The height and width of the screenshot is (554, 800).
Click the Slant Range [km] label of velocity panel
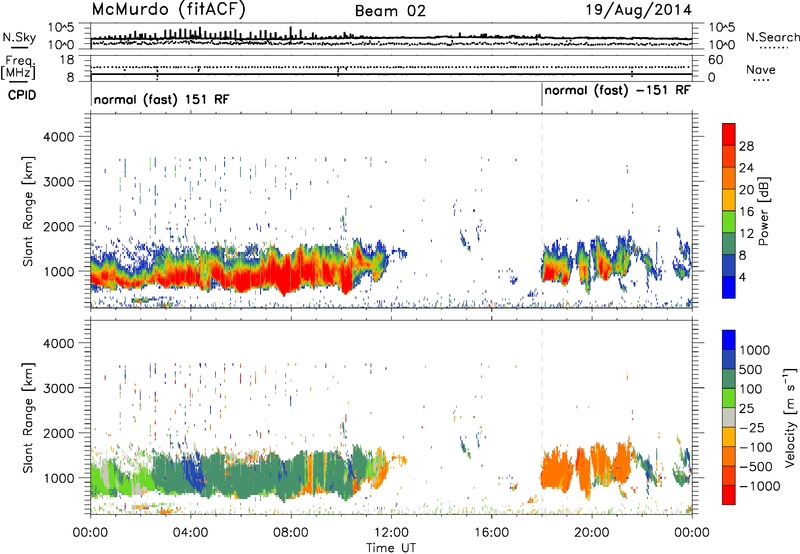click(x=28, y=417)
